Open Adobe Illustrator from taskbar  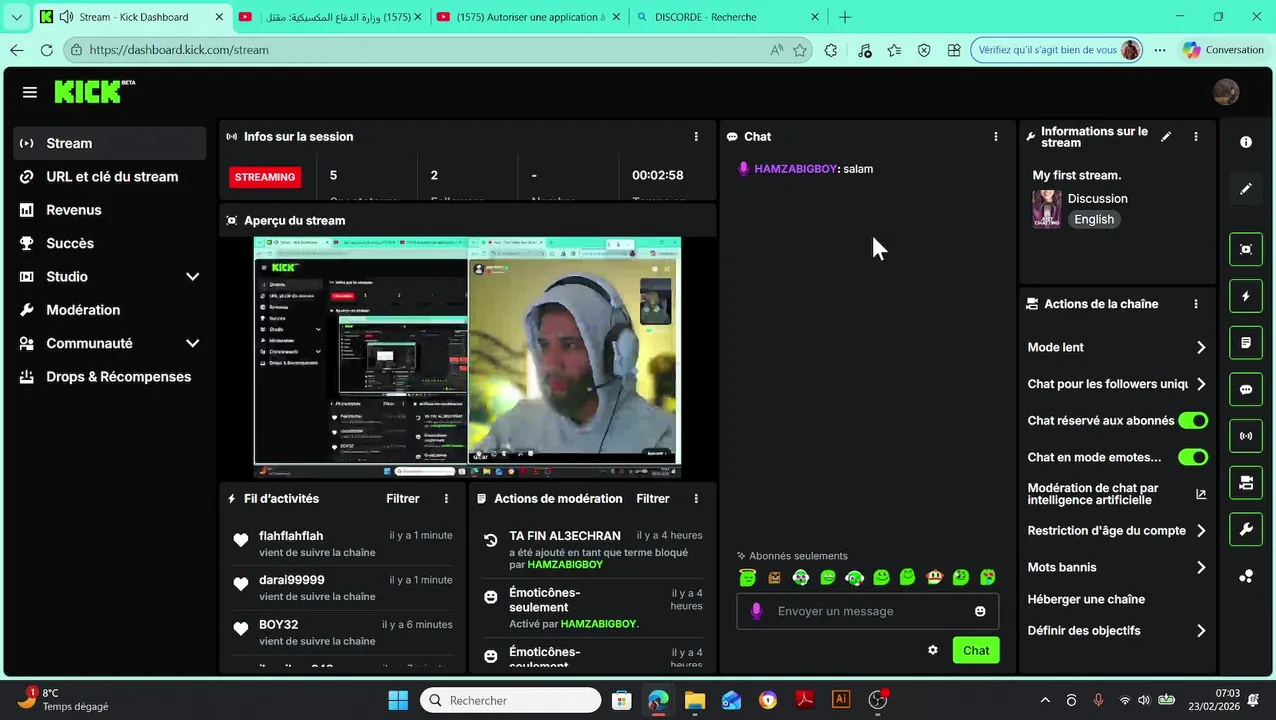[841, 700]
